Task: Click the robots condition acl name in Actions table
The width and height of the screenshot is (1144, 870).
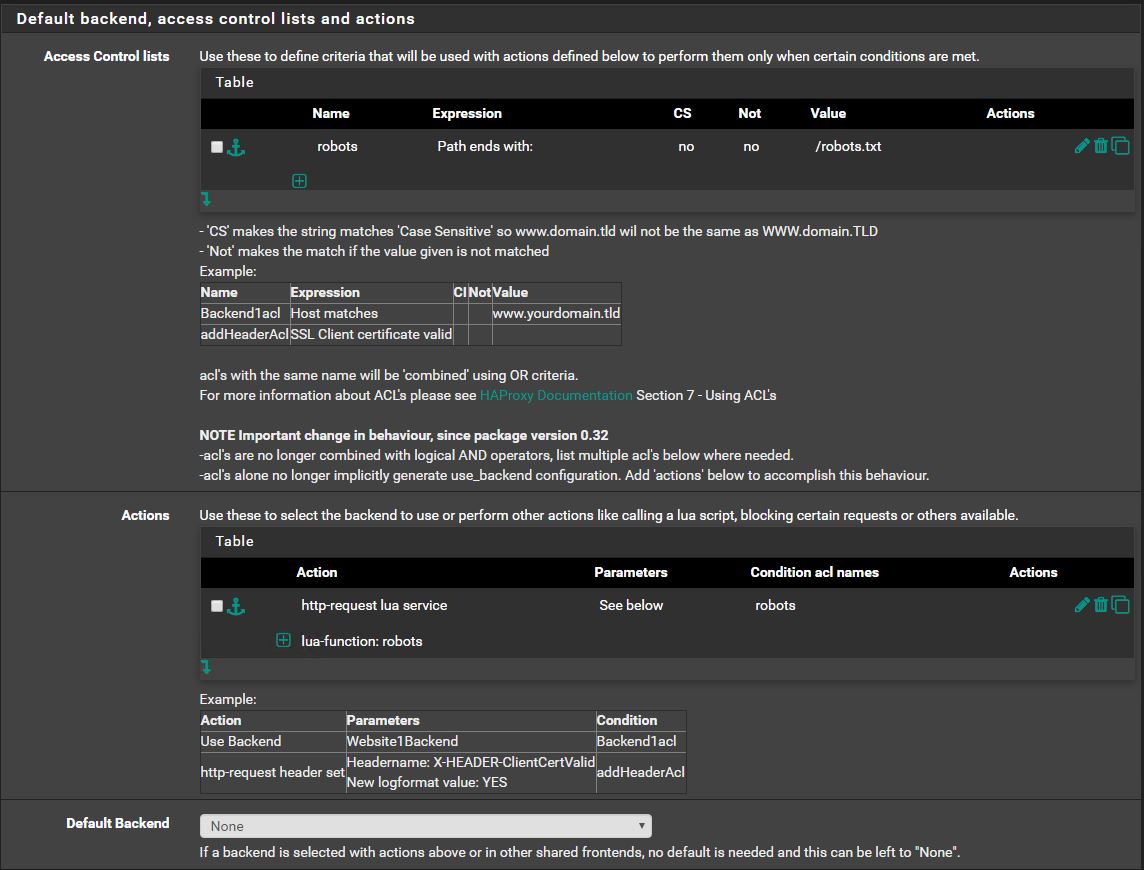Action: click(x=775, y=605)
